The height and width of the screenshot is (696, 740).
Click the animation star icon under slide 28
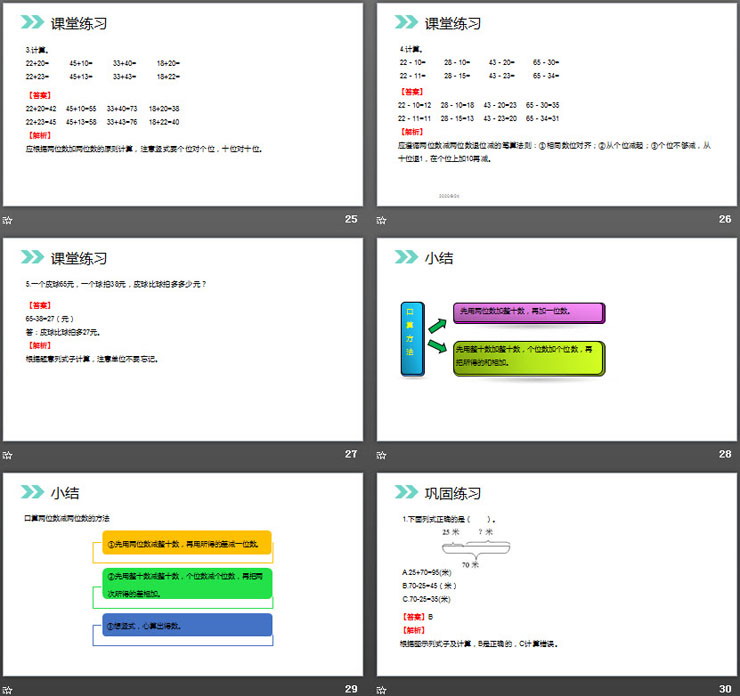(x=381, y=455)
